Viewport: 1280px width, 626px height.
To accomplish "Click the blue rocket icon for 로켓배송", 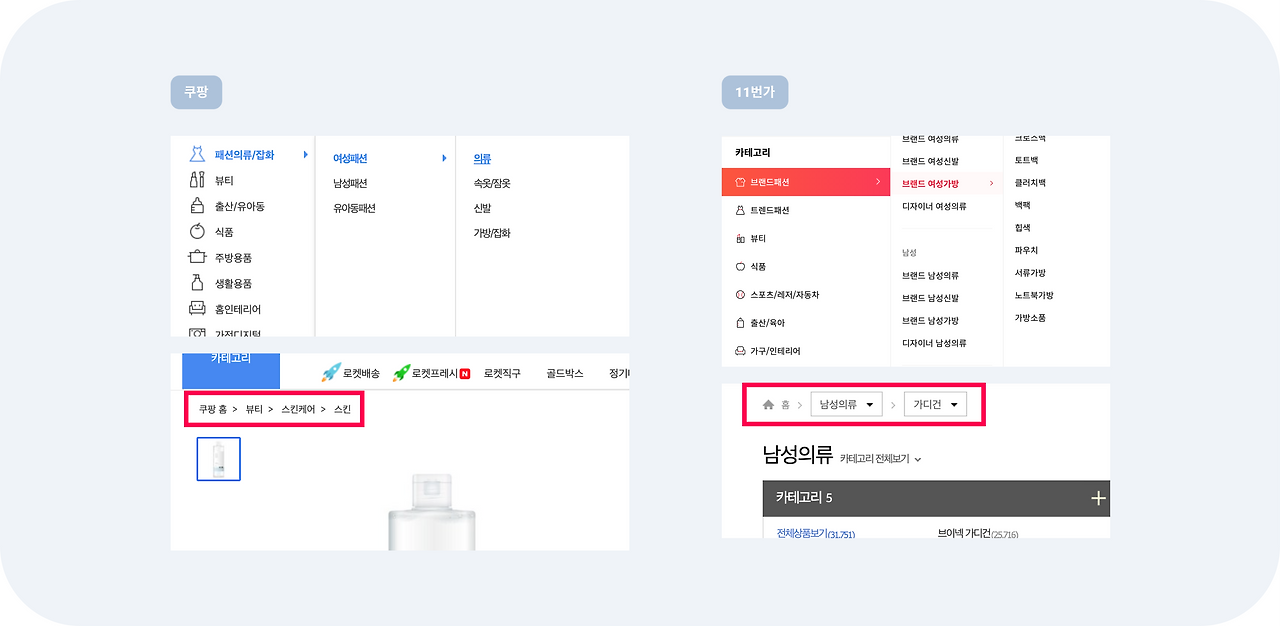I will click(x=331, y=373).
